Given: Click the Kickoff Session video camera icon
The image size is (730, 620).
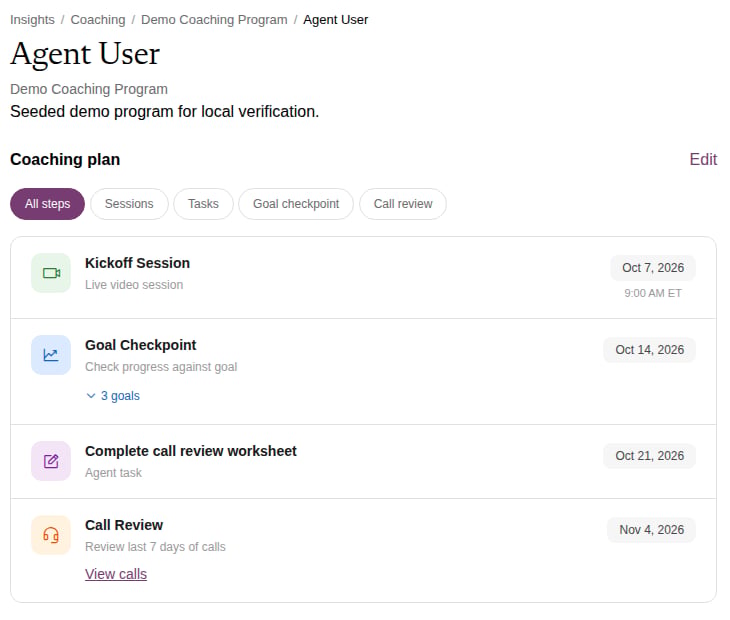Looking at the screenshot, I should pos(51,273).
